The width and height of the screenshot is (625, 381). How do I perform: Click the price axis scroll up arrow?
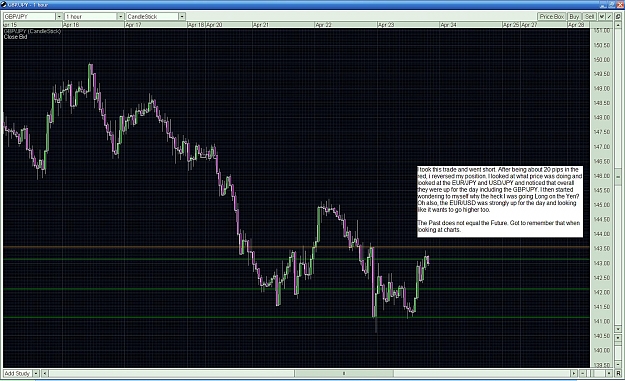click(618, 25)
